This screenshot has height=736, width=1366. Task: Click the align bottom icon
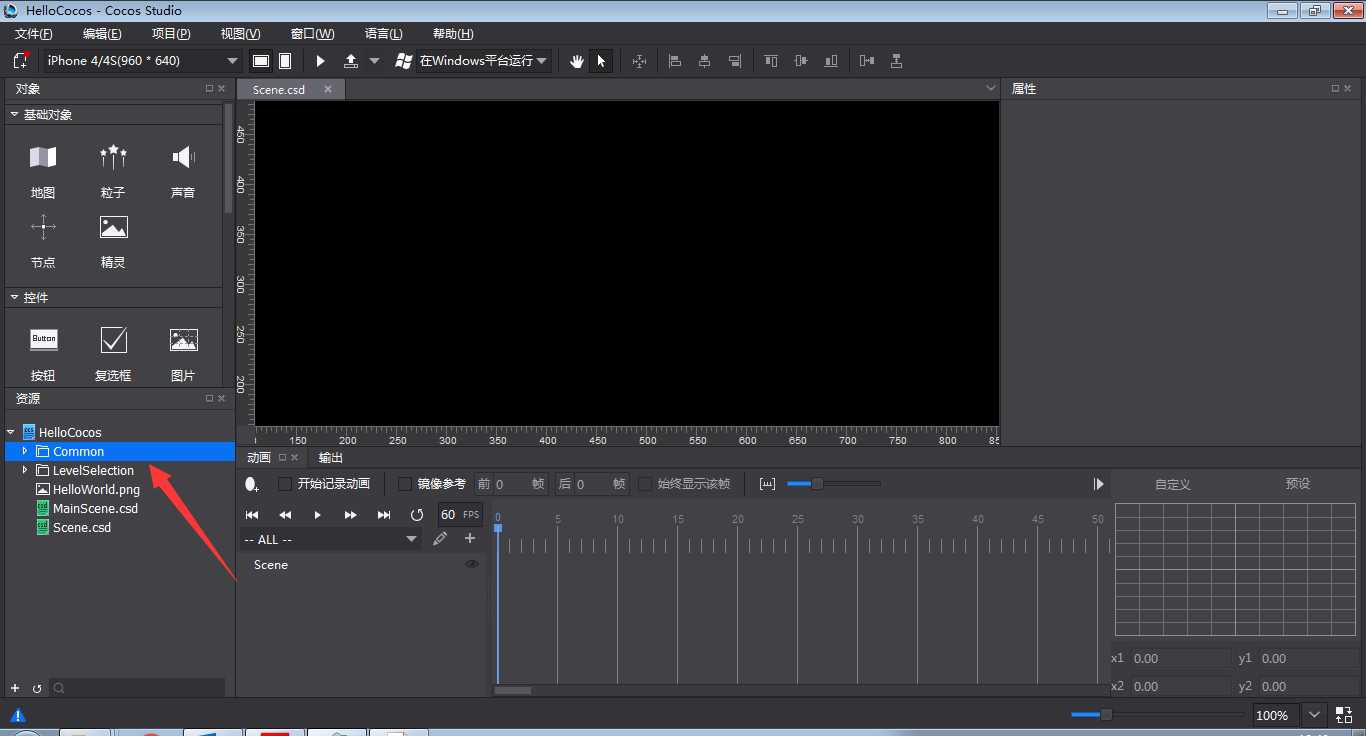point(831,61)
